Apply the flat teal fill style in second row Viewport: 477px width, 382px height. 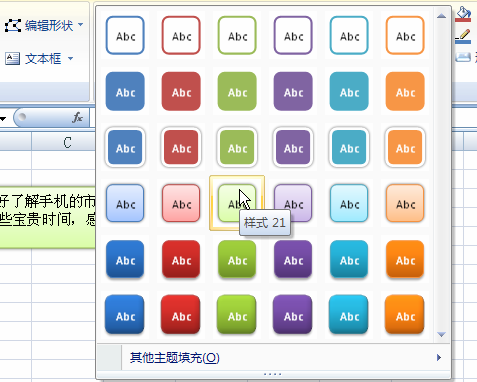[x=349, y=91]
